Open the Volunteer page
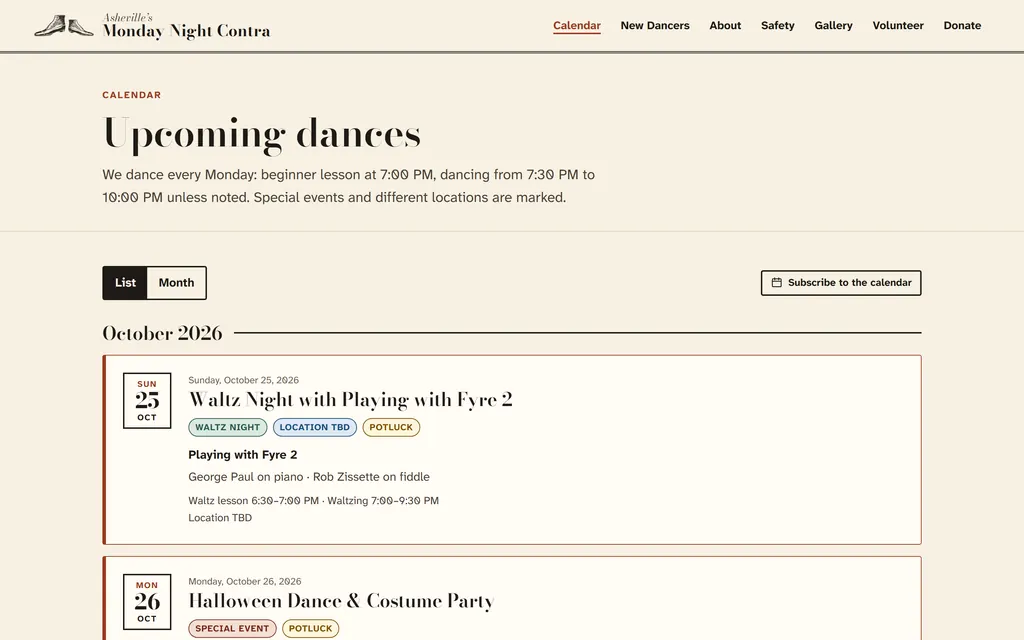Screen dimensions: 1024x640 click(898, 25)
